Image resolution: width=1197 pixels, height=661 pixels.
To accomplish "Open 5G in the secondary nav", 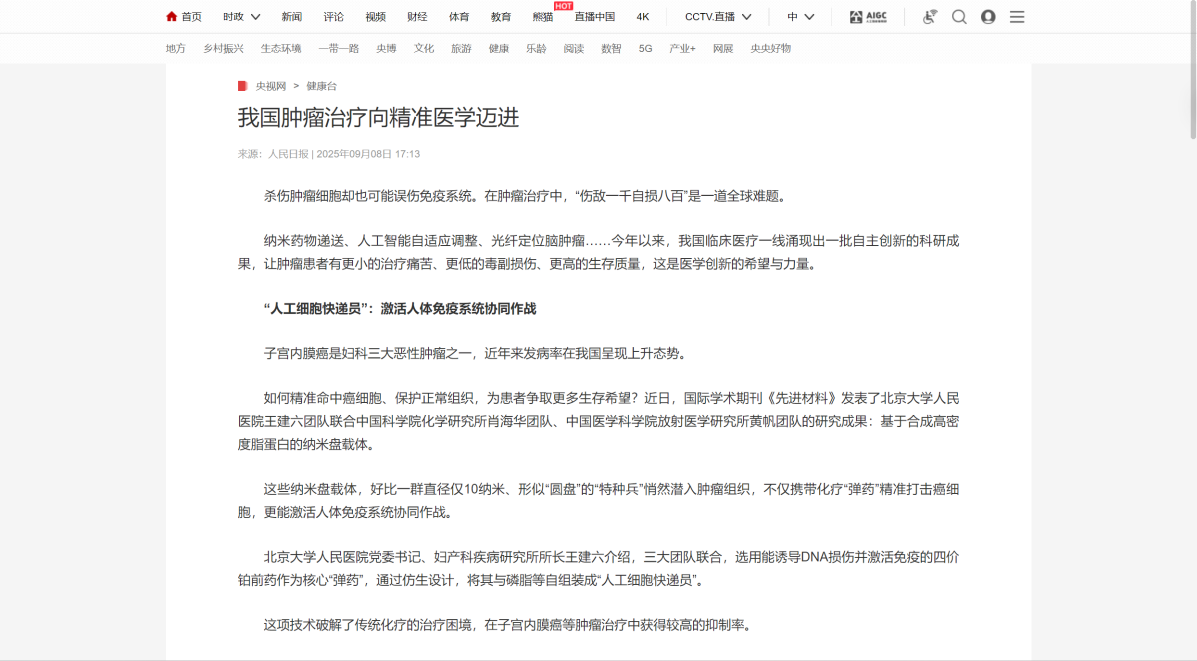I will click(645, 48).
